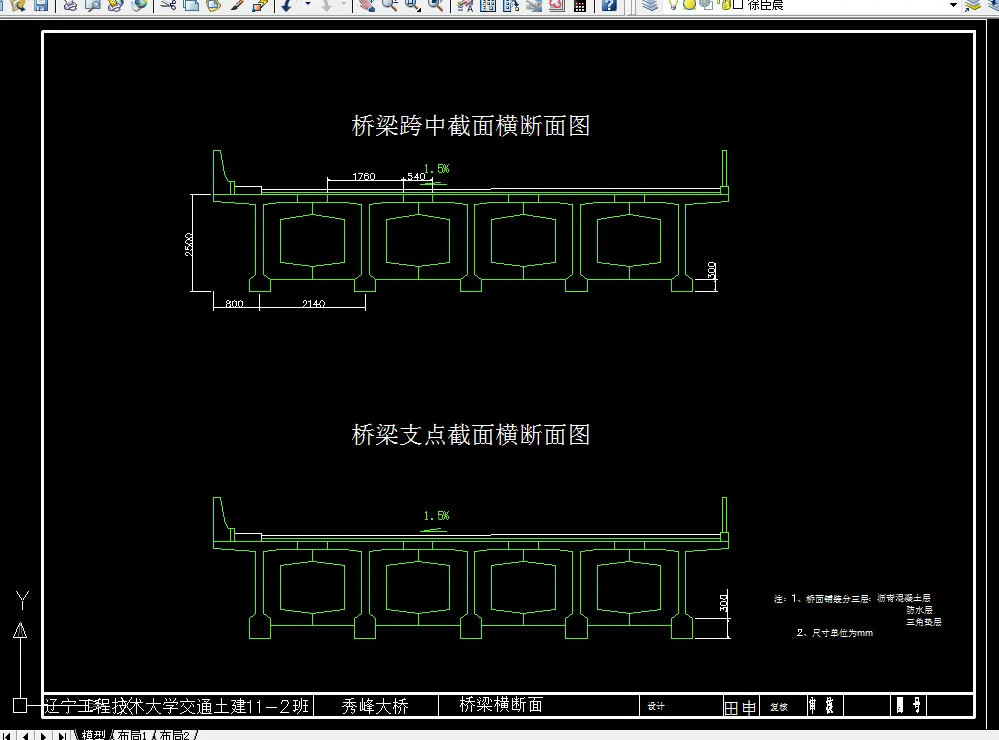Click the note 尺寸单位为mm

pos(842,633)
